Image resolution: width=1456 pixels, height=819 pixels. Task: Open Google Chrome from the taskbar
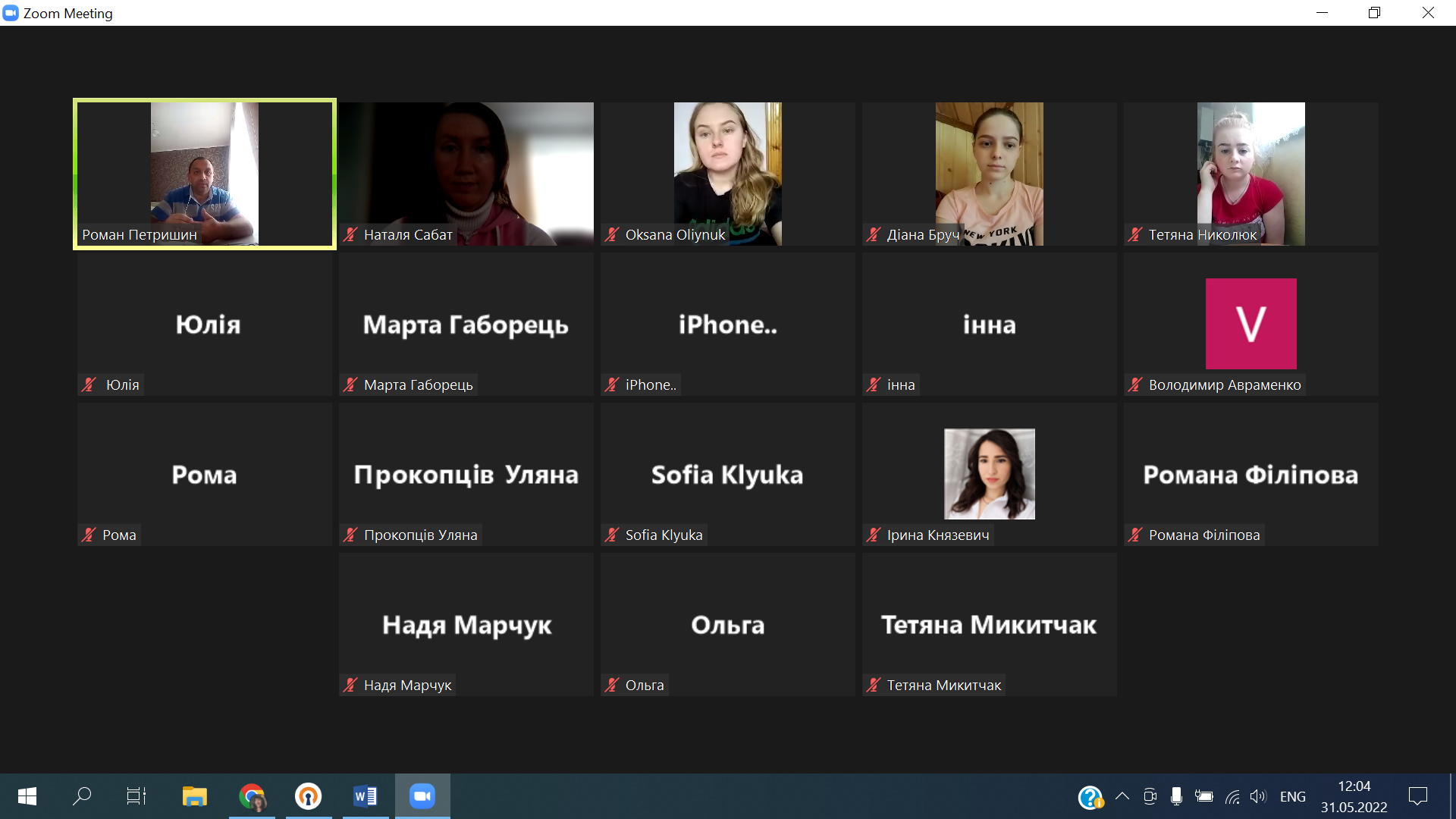point(252,796)
